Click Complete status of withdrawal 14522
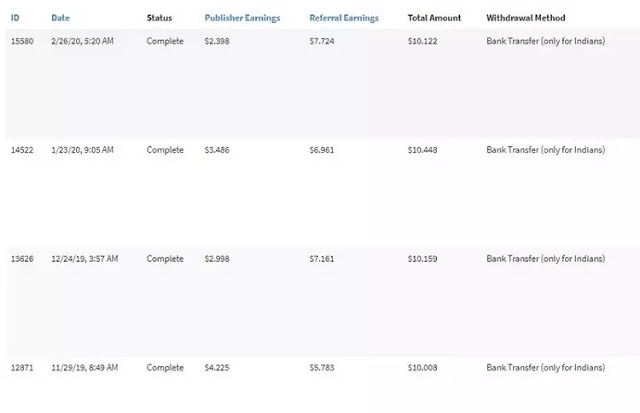This screenshot has width=640, height=413. pos(165,150)
